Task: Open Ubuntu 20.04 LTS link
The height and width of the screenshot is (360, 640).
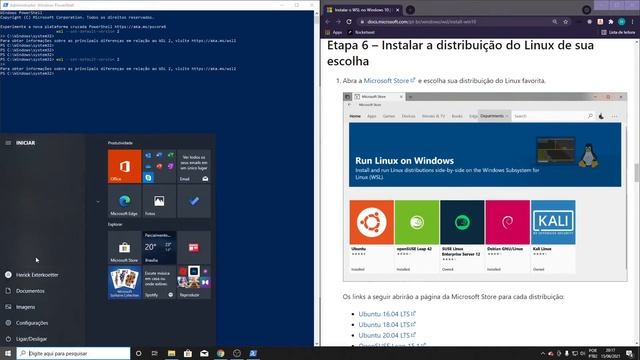Action: [x=387, y=335]
